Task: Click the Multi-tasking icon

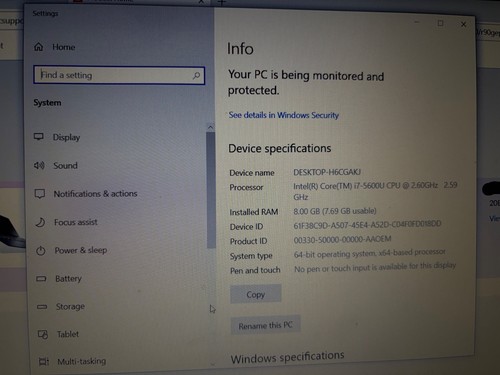Action: coord(44,361)
